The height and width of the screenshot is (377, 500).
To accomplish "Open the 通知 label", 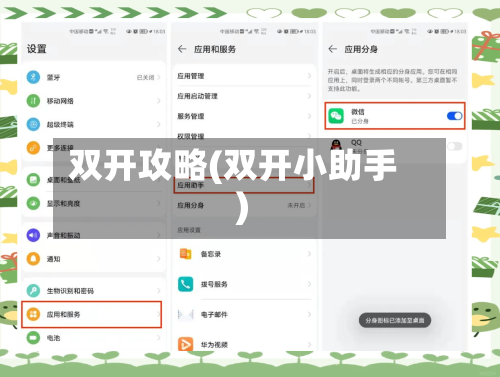I will (x=53, y=259).
